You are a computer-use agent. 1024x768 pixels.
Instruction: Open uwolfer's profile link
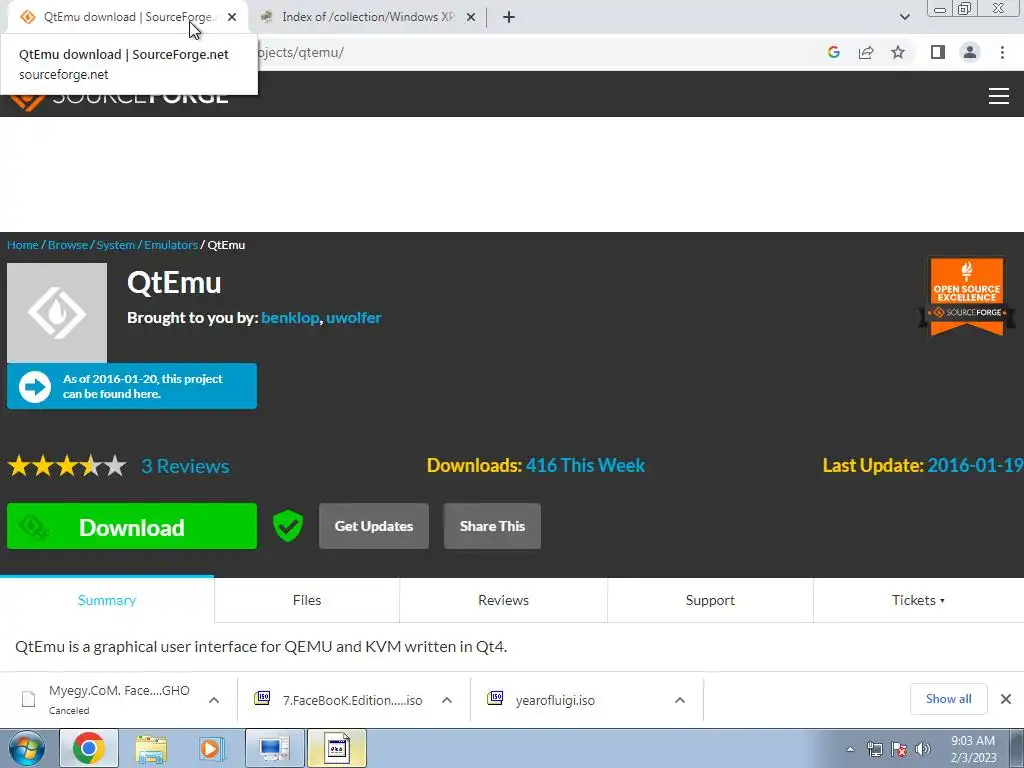[353, 317]
